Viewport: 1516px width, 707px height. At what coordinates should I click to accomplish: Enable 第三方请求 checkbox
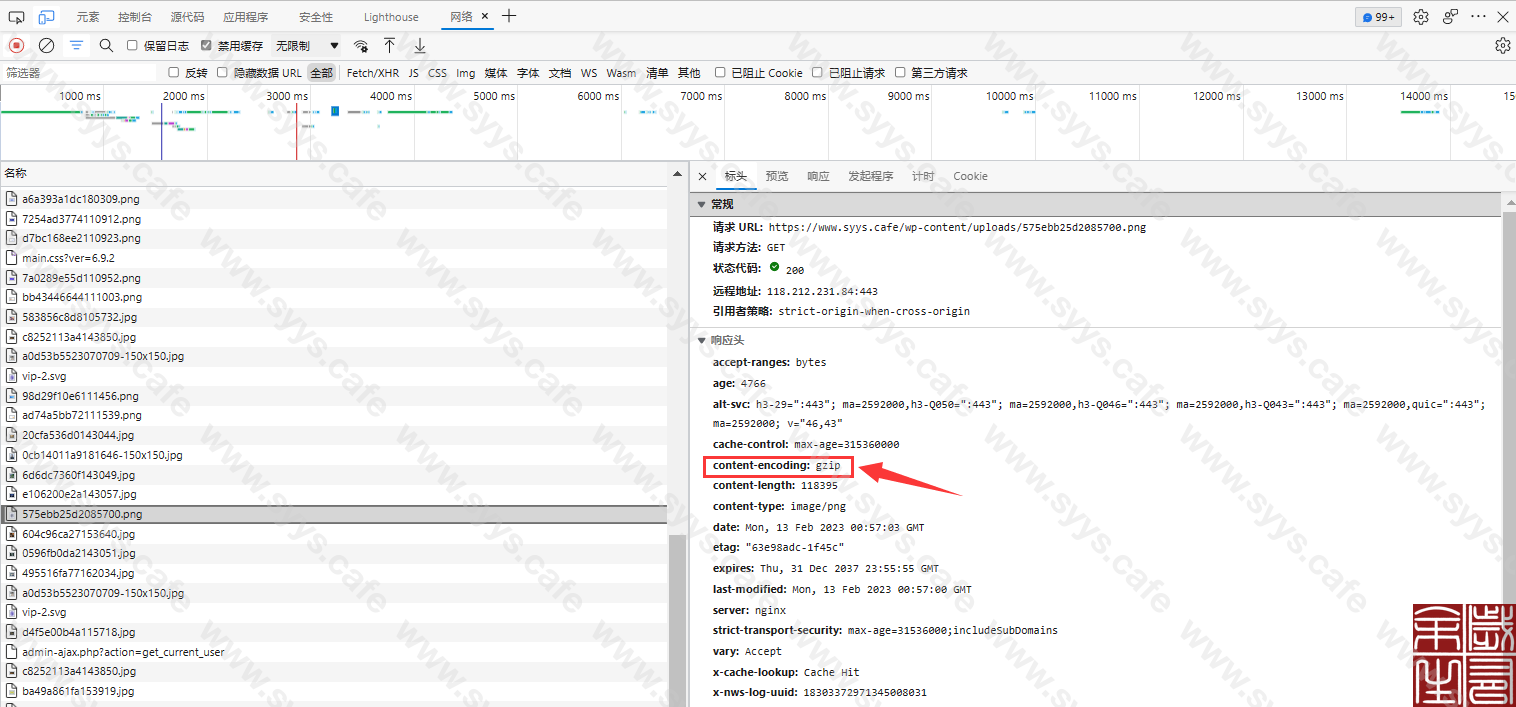900,72
